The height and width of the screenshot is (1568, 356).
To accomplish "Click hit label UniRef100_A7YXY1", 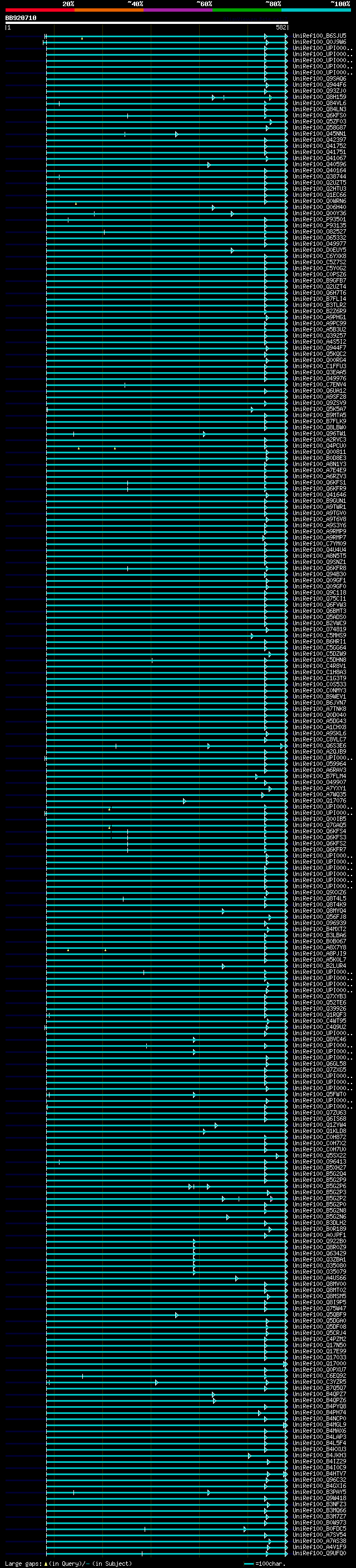I will [x=319, y=788].
